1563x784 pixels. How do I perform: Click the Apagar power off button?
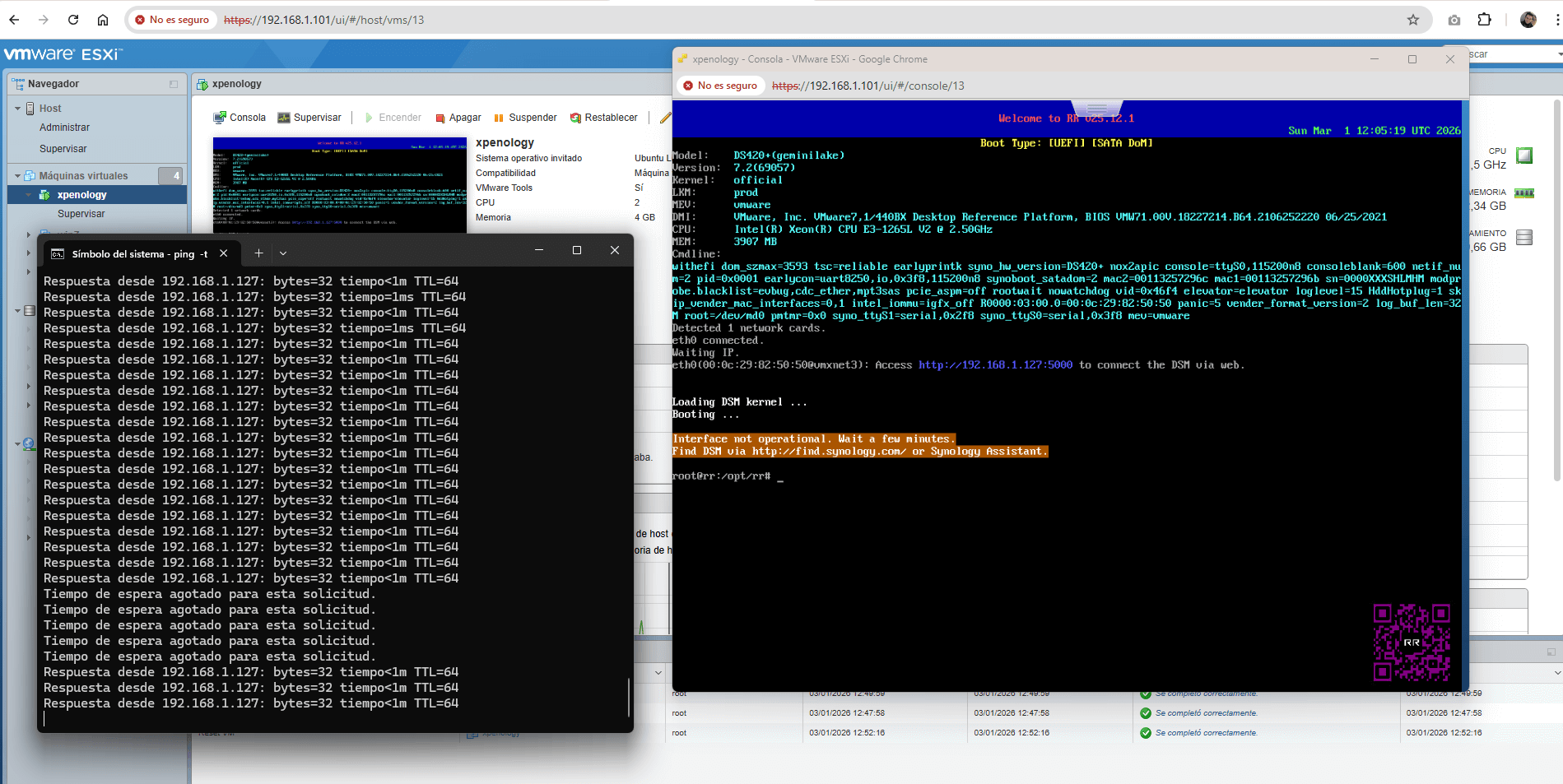click(458, 118)
